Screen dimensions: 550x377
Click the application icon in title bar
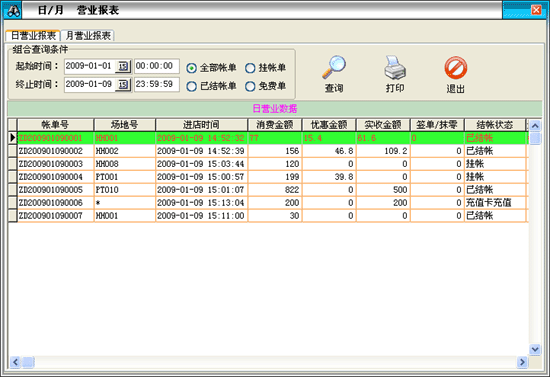13,11
